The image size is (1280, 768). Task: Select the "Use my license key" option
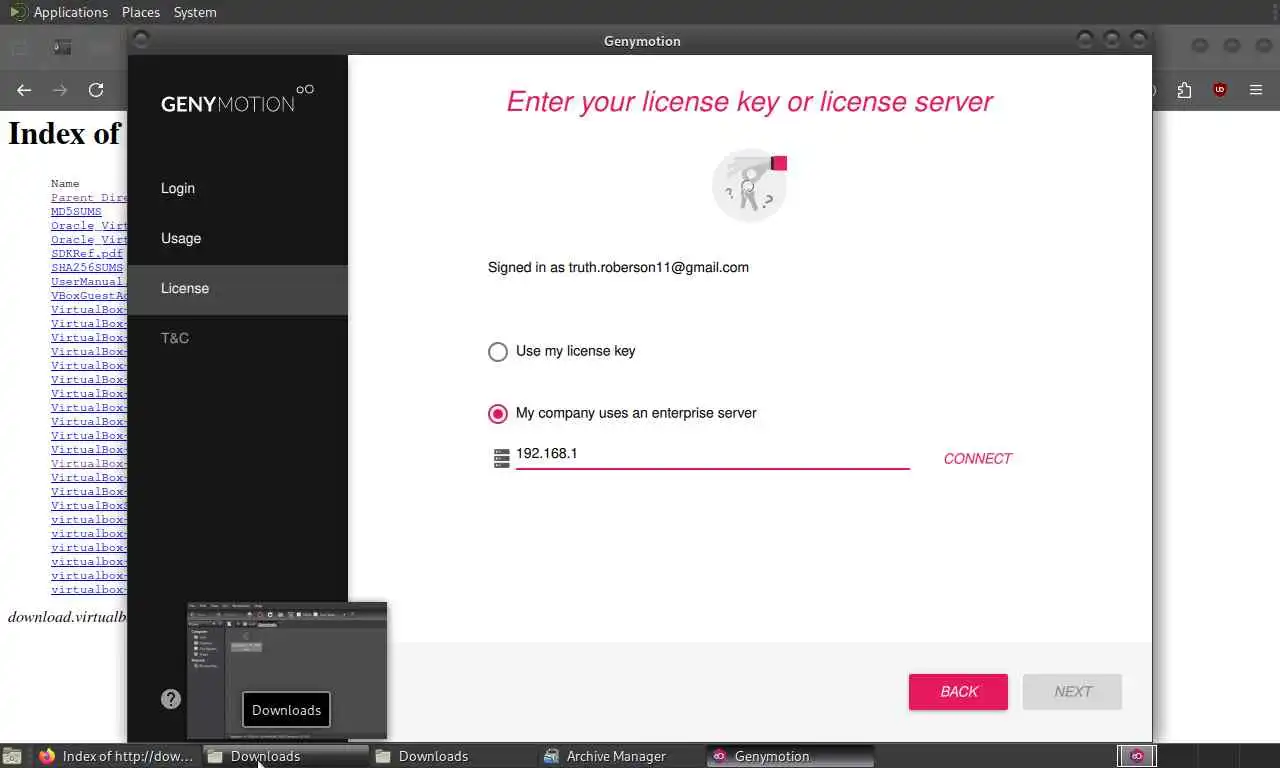(x=562, y=351)
